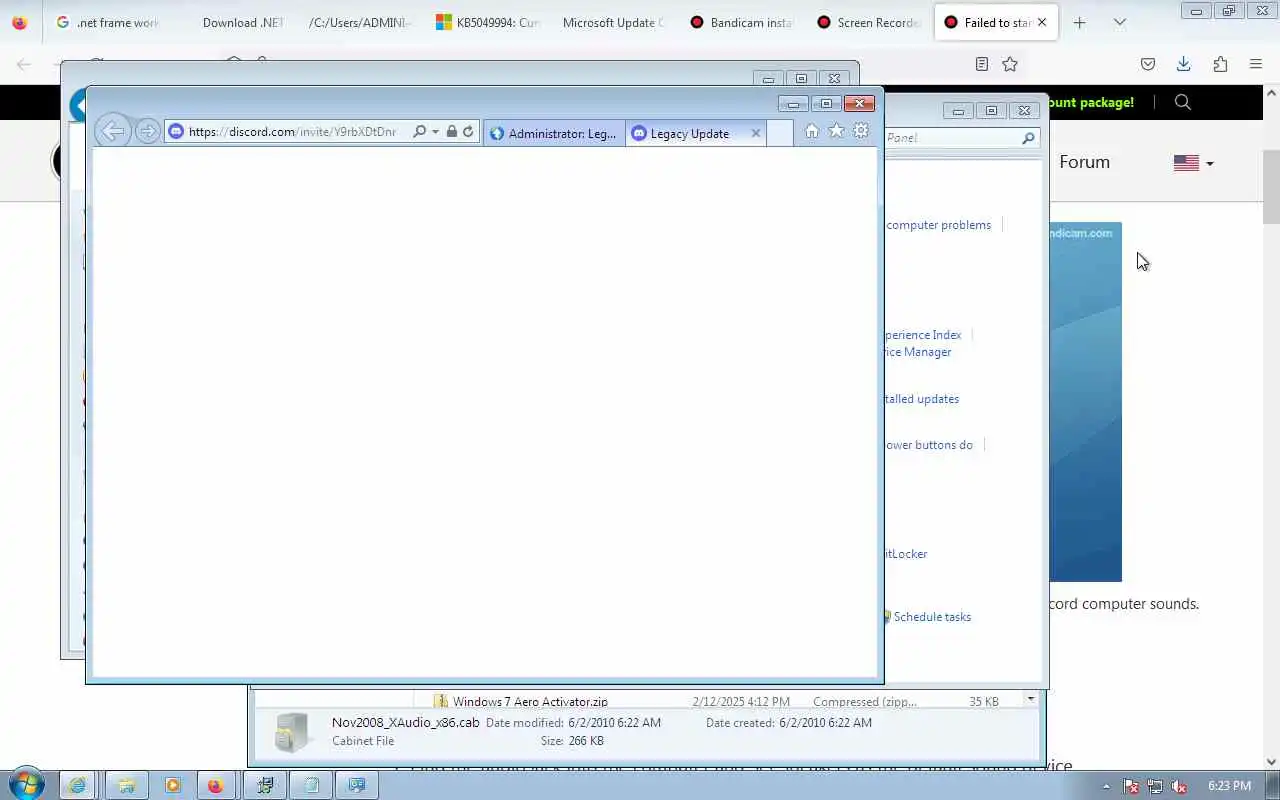Image resolution: width=1280 pixels, height=800 pixels.
Task: View installed updates link in Control Panel
Action: [x=921, y=399]
